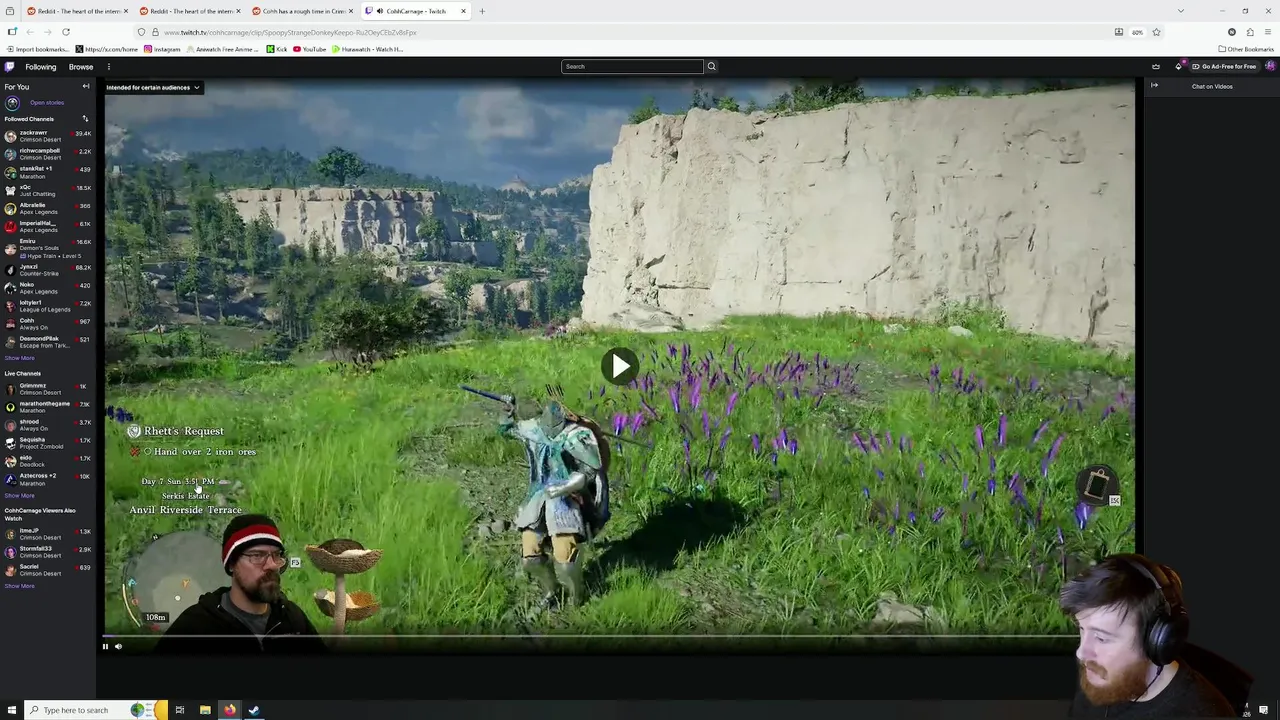This screenshot has height=720, width=1280.
Task: Show more live channels
Action: coord(19,496)
